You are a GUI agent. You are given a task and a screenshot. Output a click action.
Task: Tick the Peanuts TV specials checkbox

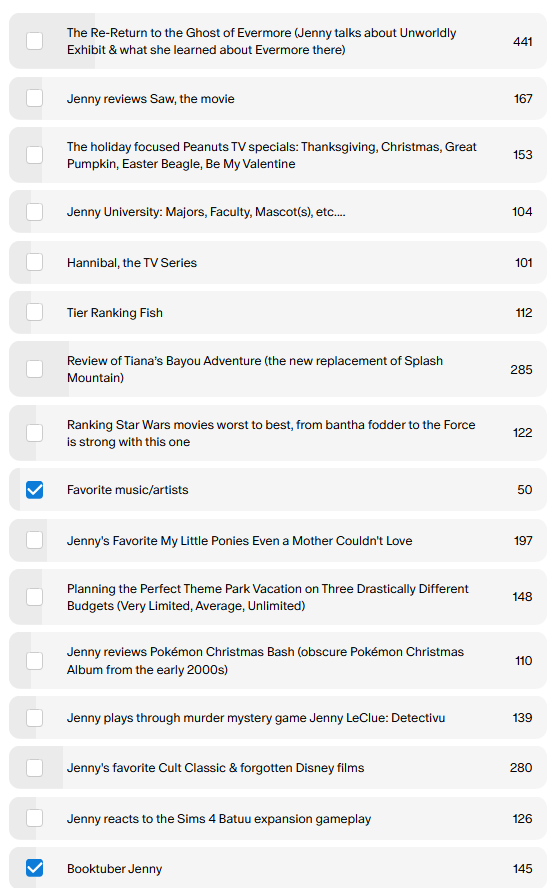(35, 155)
